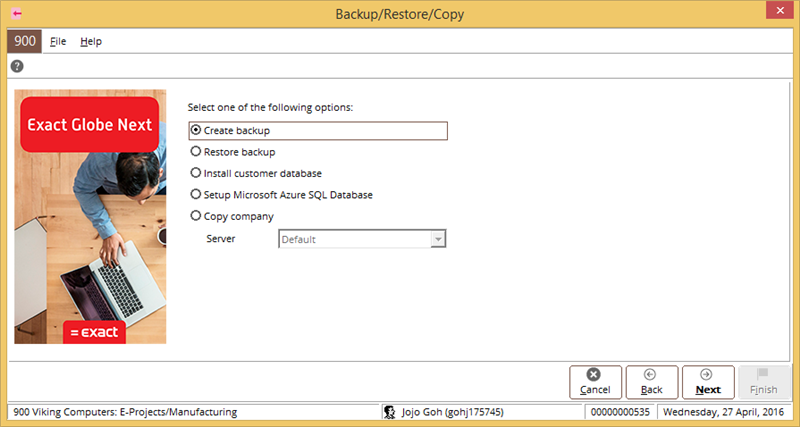This screenshot has width=800, height=427.
Task: Expand the Server dropdown arrow
Action: click(438, 239)
